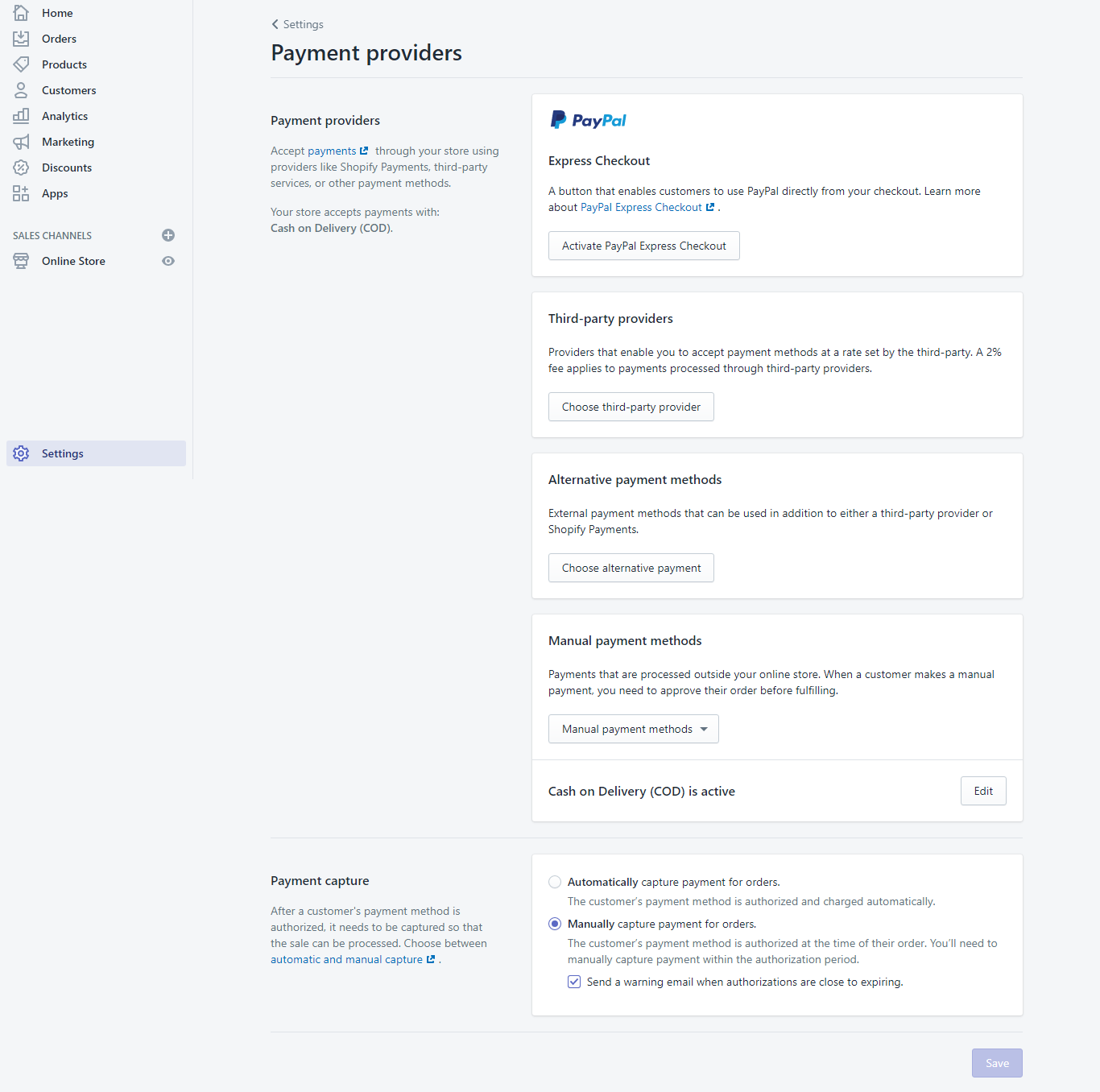
Task: Select Automatically capture payment radio button
Action: (555, 882)
